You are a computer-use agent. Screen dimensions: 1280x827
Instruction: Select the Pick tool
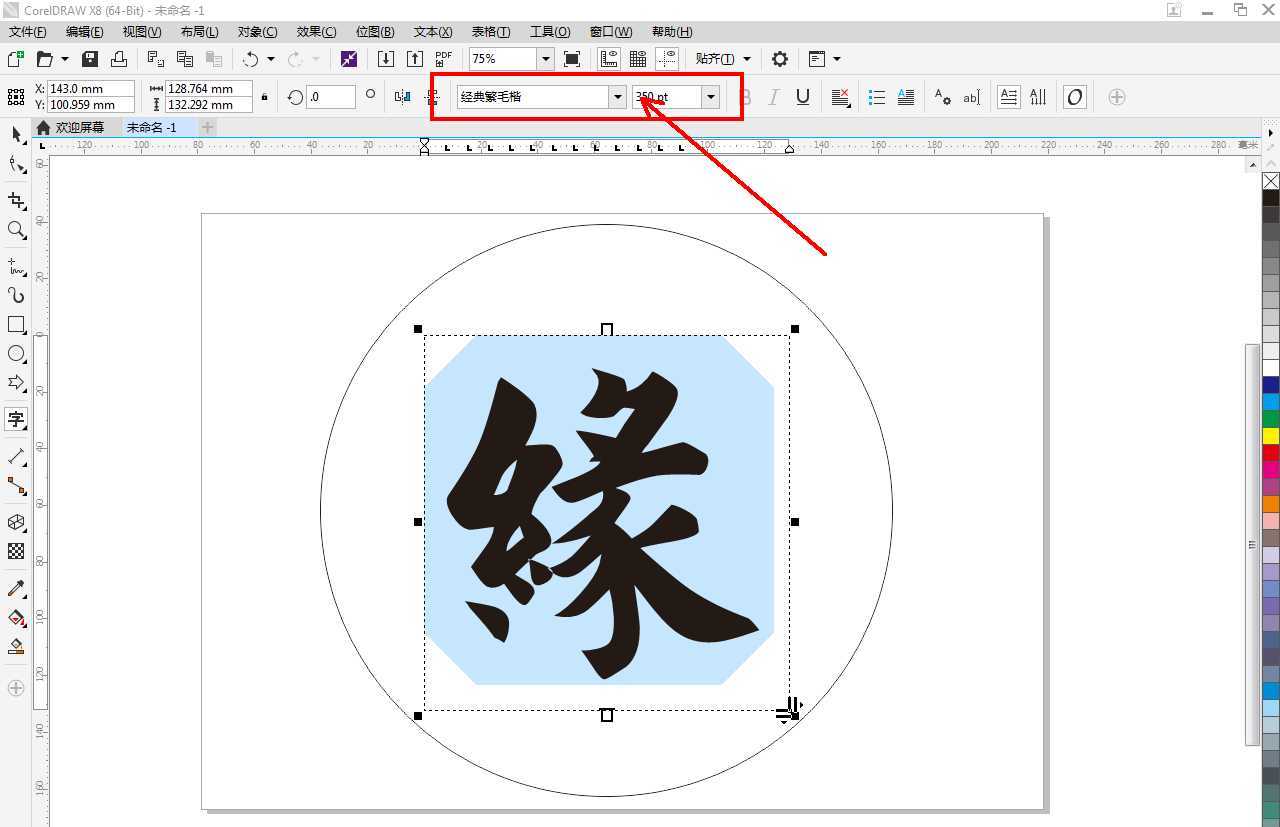15,134
